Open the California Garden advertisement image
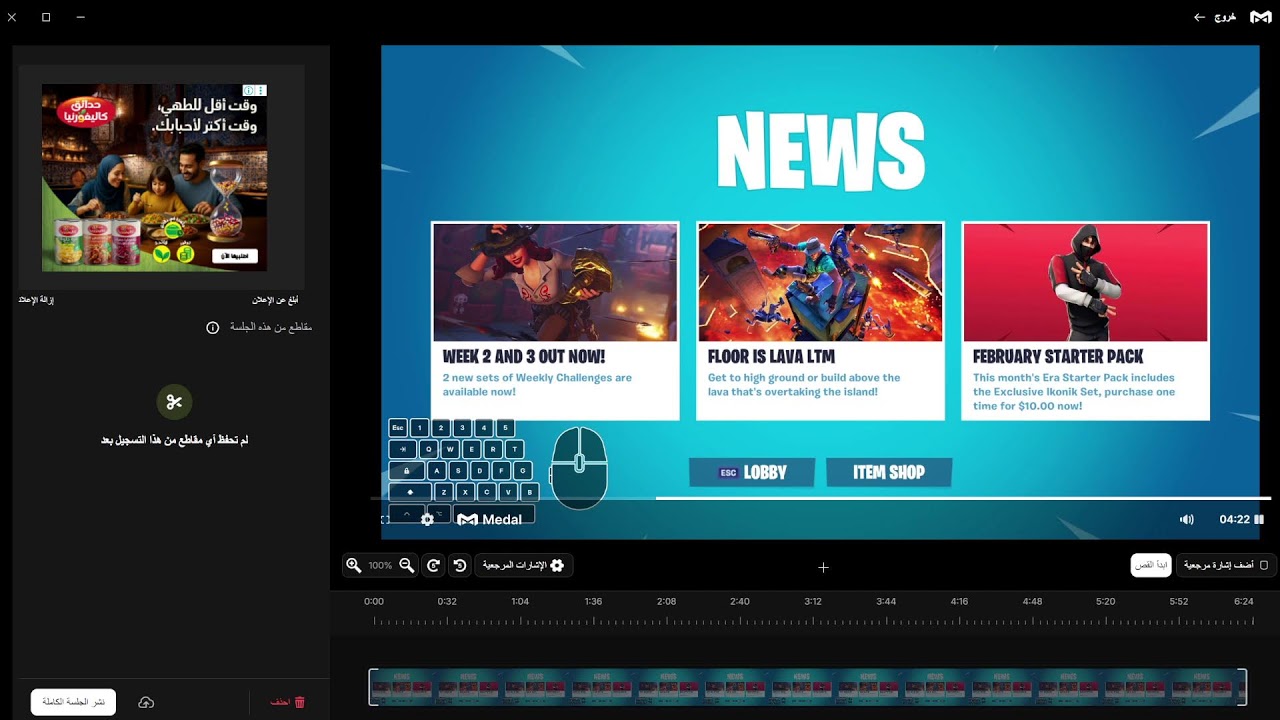 tap(154, 178)
